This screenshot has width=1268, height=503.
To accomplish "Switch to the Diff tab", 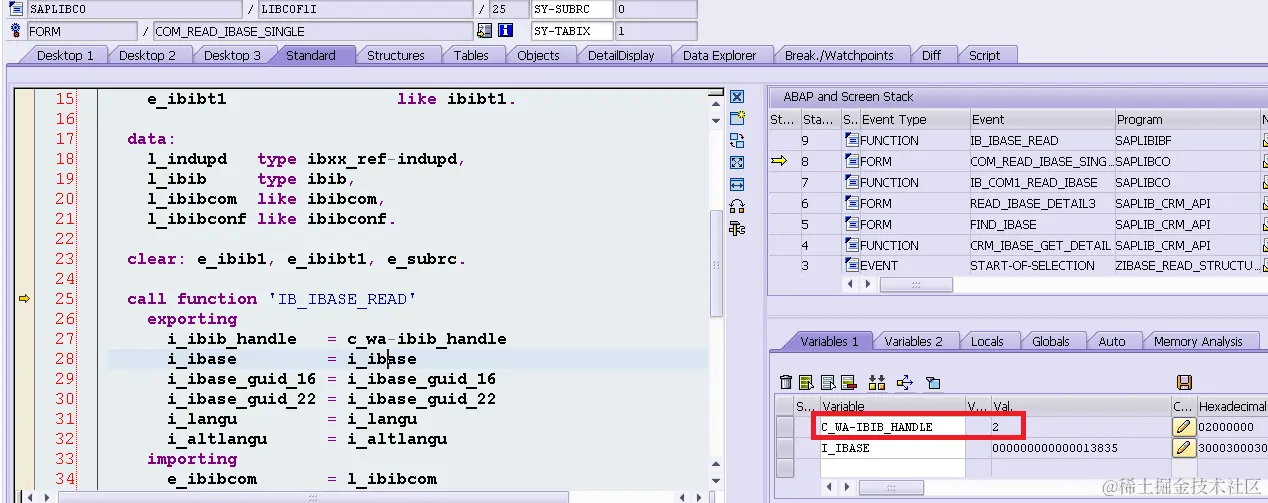I will 931,56.
